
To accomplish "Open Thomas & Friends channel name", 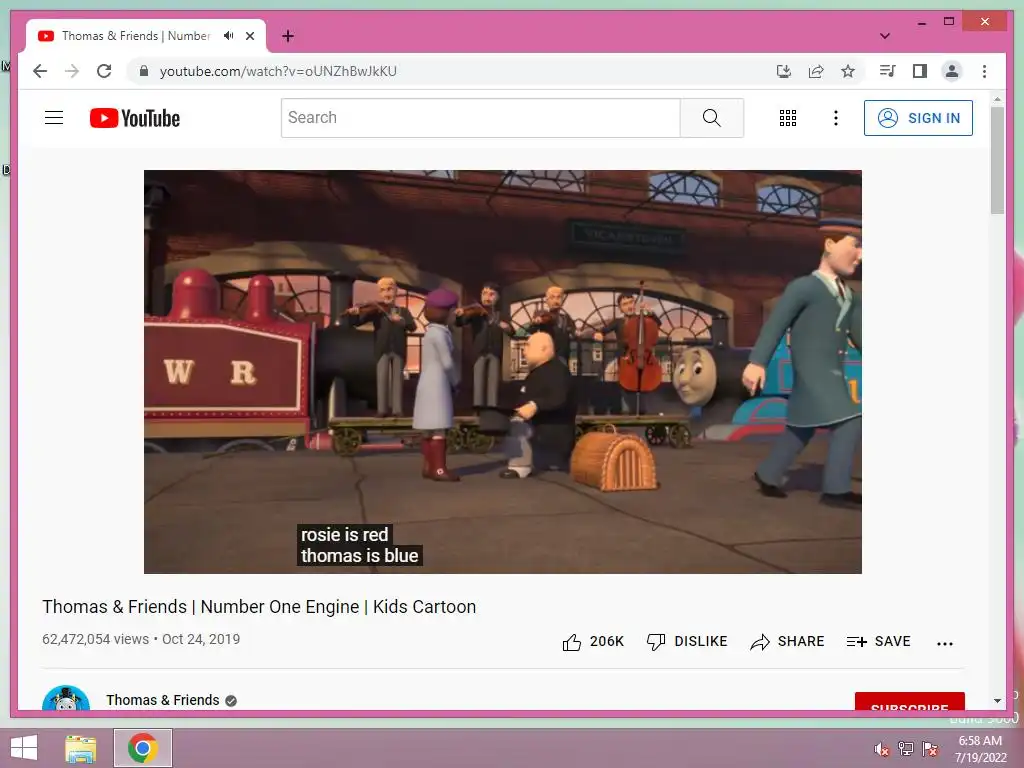I will pos(163,700).
